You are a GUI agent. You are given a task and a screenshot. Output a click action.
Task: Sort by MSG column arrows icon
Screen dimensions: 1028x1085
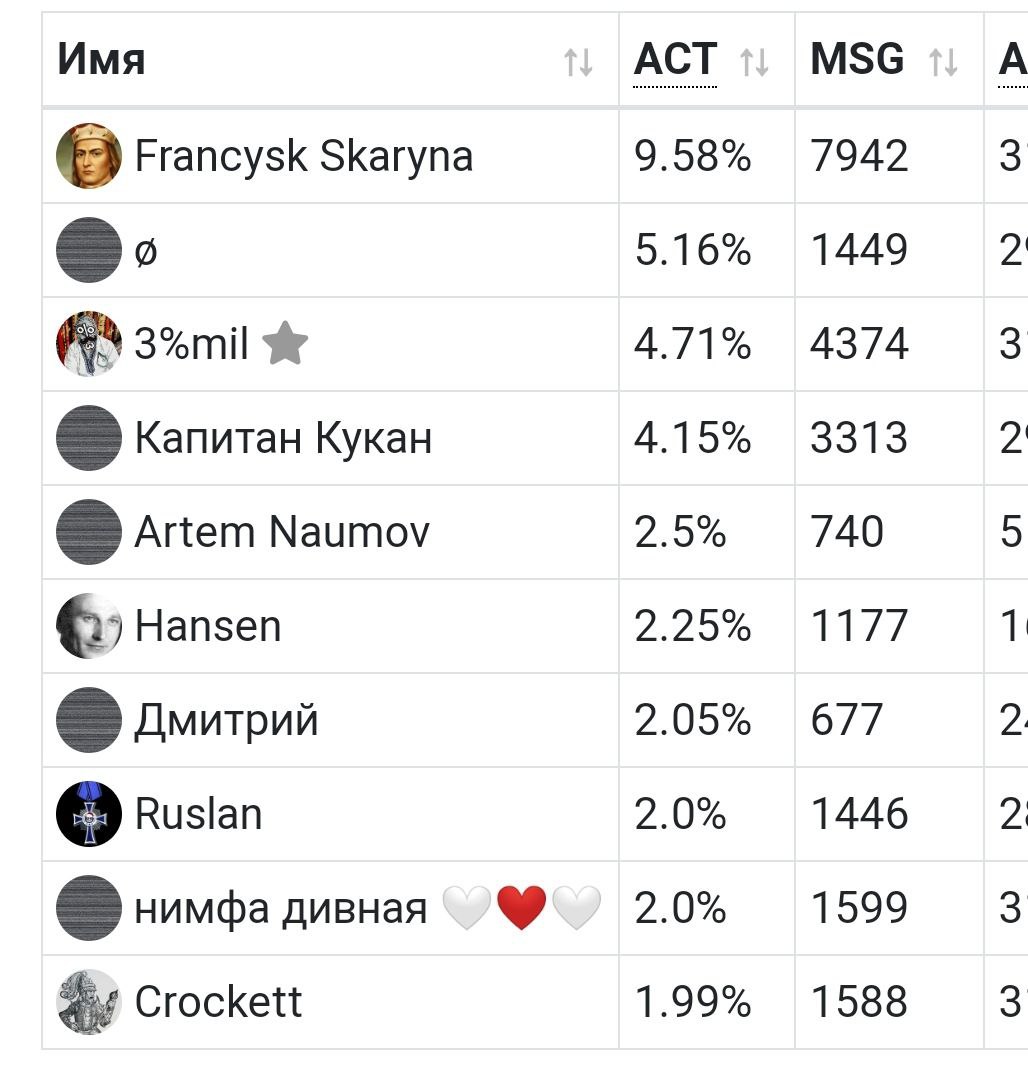click(x=943, y=62)
